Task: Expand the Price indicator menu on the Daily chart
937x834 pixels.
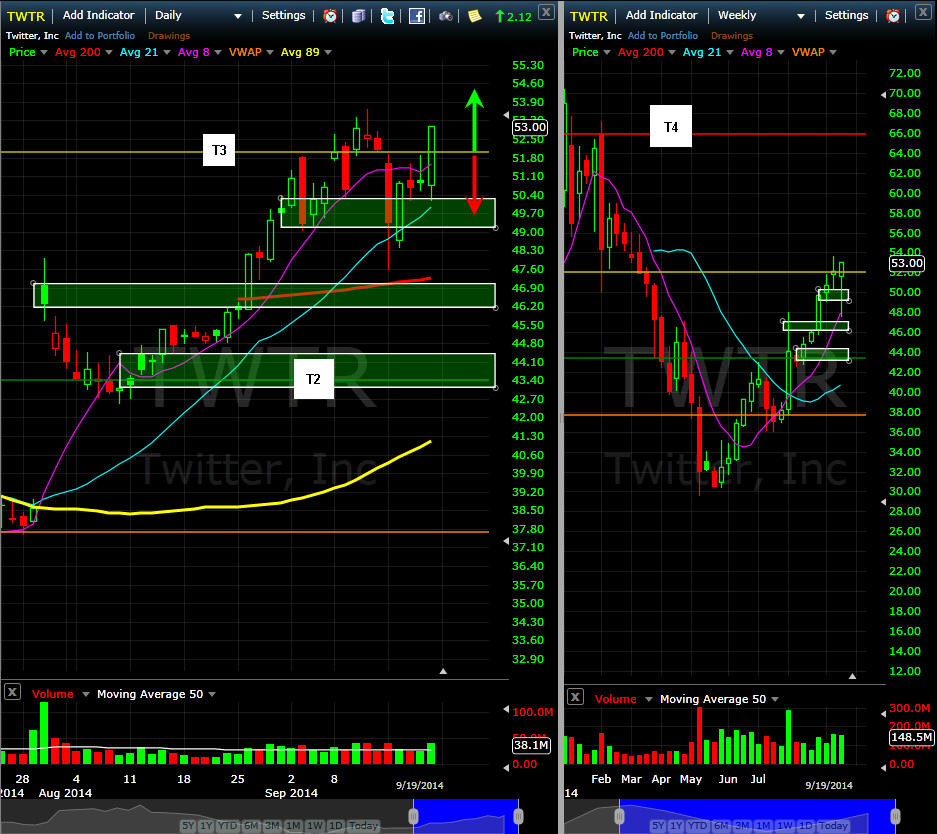Action: (x=44, y=53)
